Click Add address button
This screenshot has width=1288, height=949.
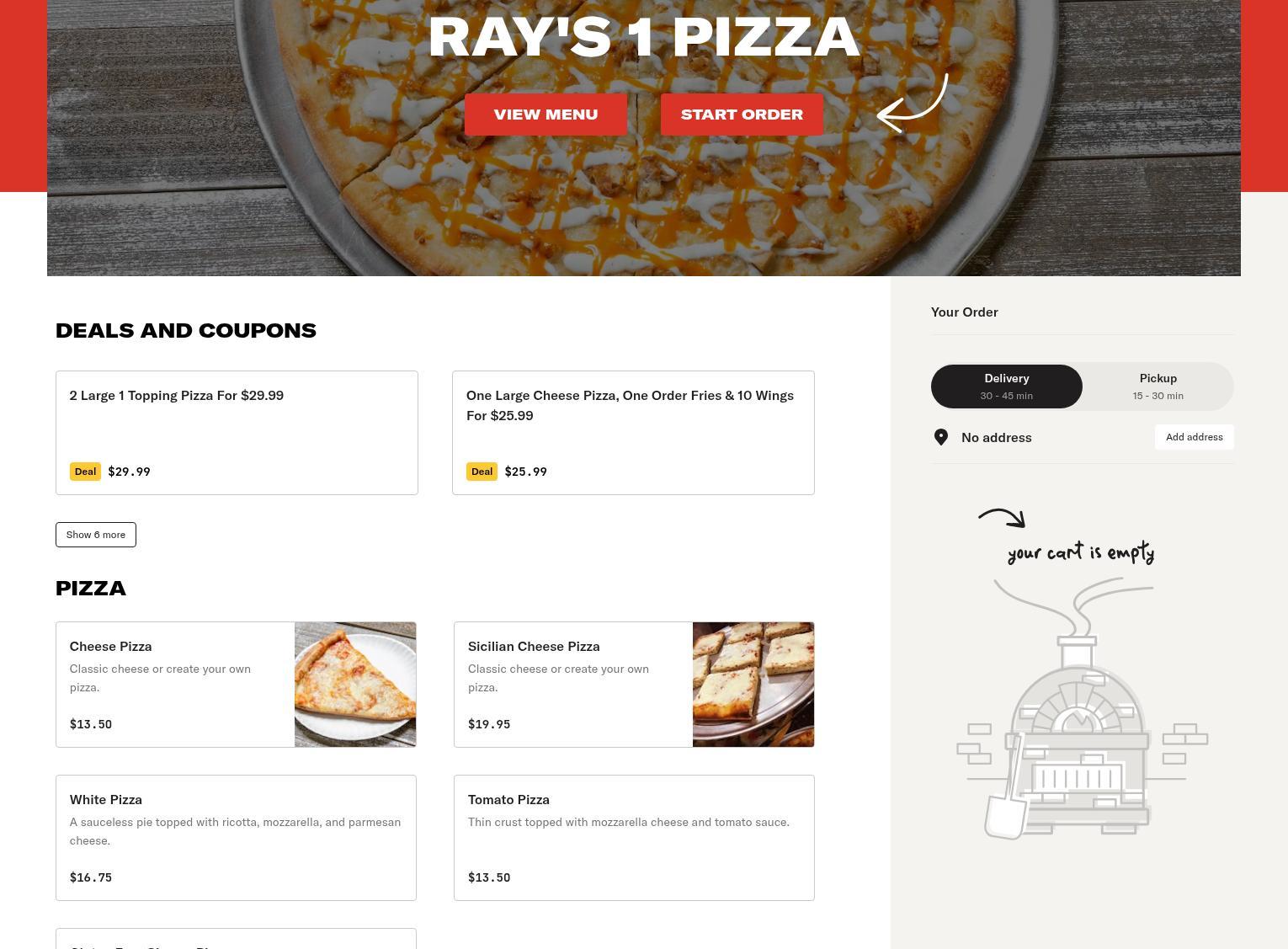1194,437
